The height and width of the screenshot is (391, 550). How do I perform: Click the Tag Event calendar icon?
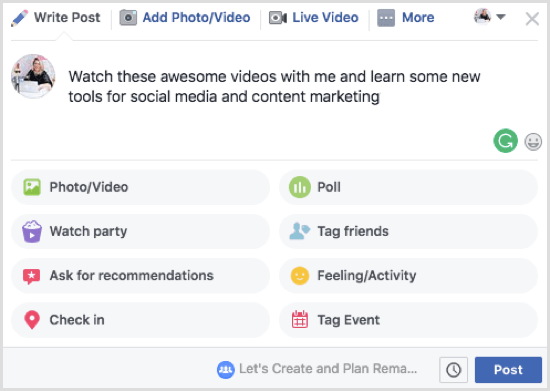300,319
